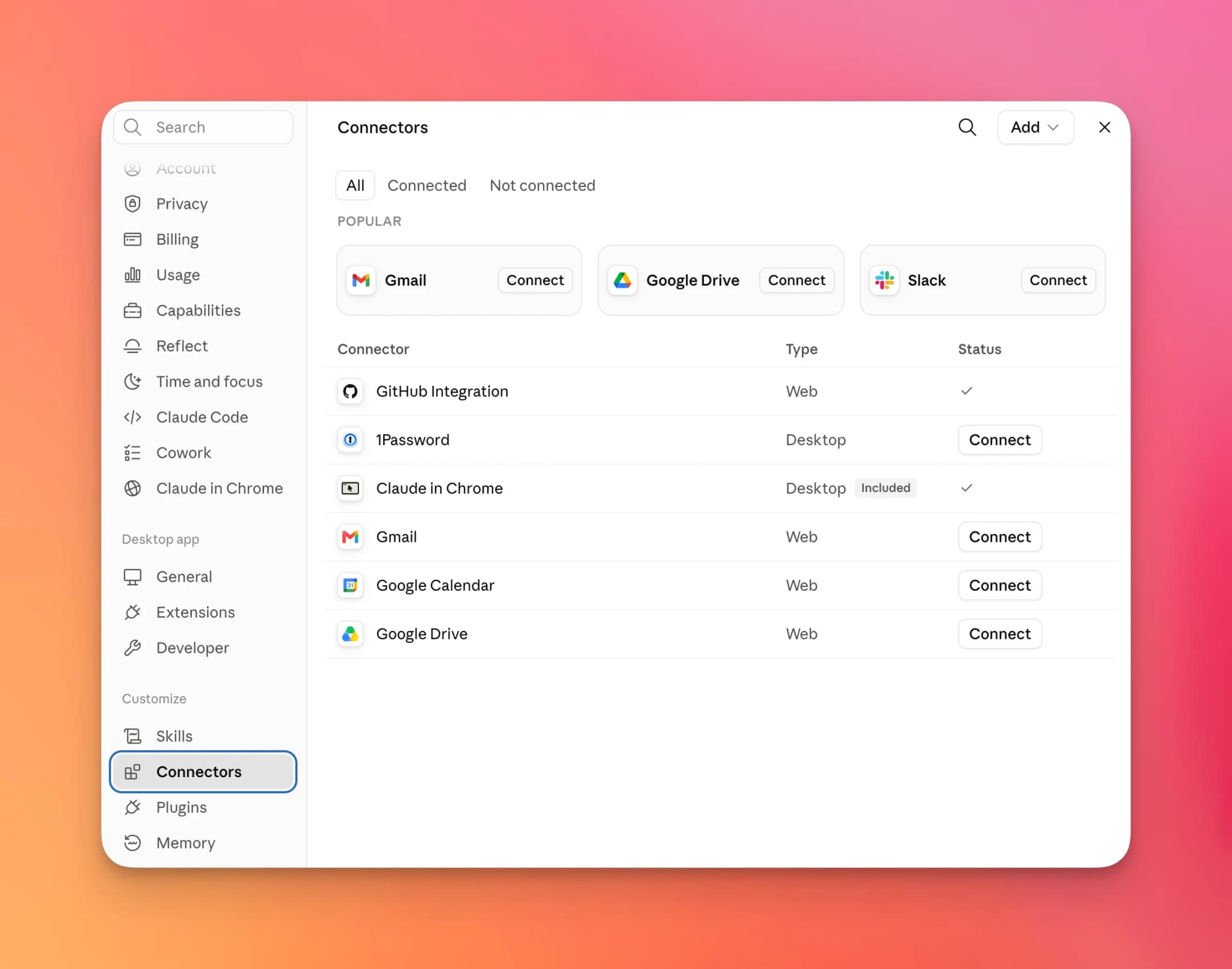Viewport: 1232px width, 969px height.
Task: Connect the 1Password desktop connector
Action: coord(999,440)
